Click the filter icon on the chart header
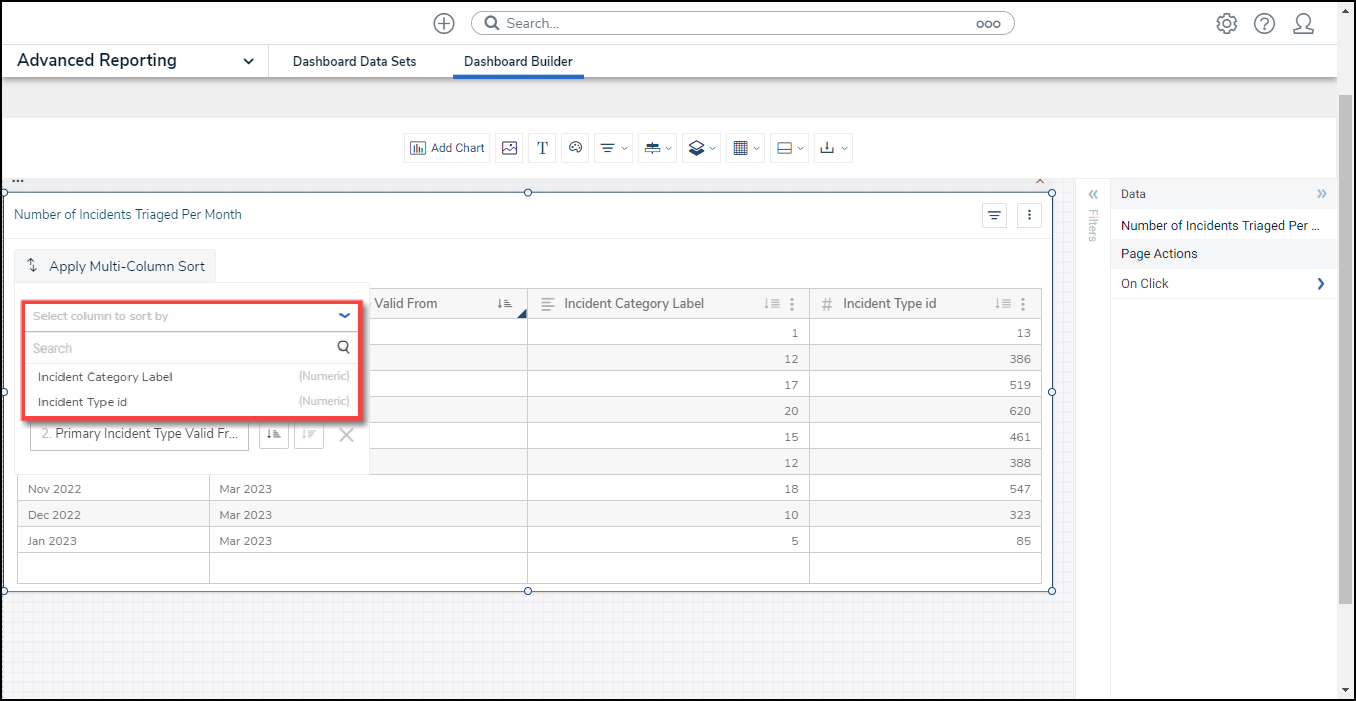 [x=994, y=215]
